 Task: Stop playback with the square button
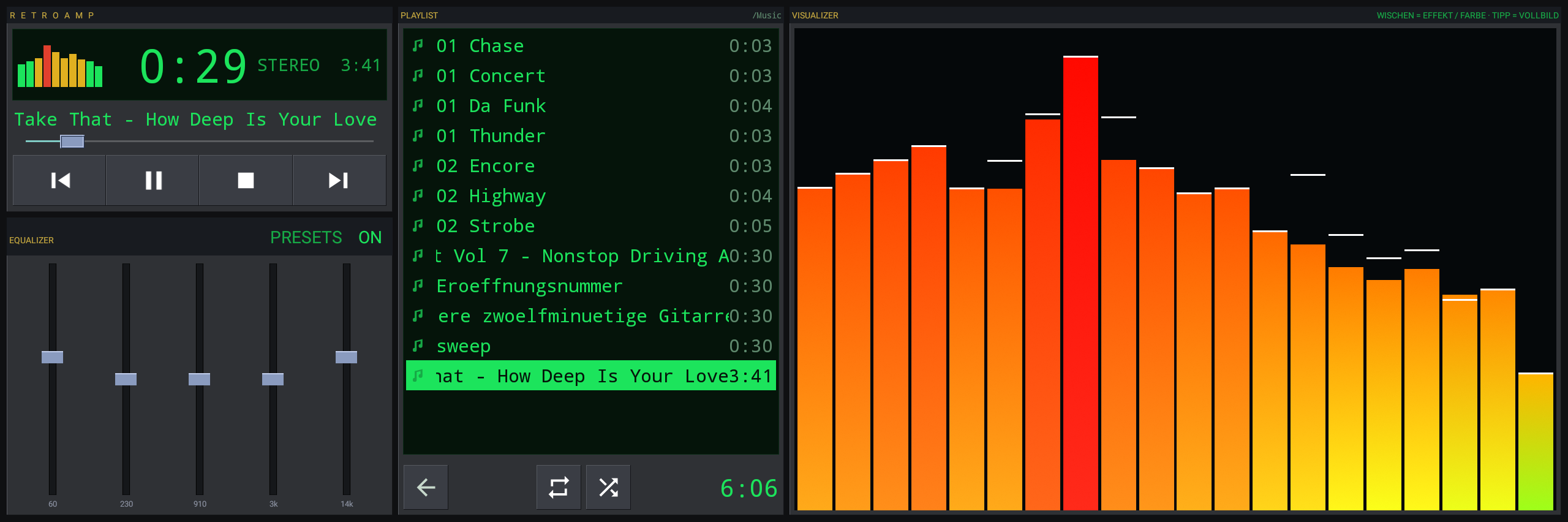click(246, 180)
